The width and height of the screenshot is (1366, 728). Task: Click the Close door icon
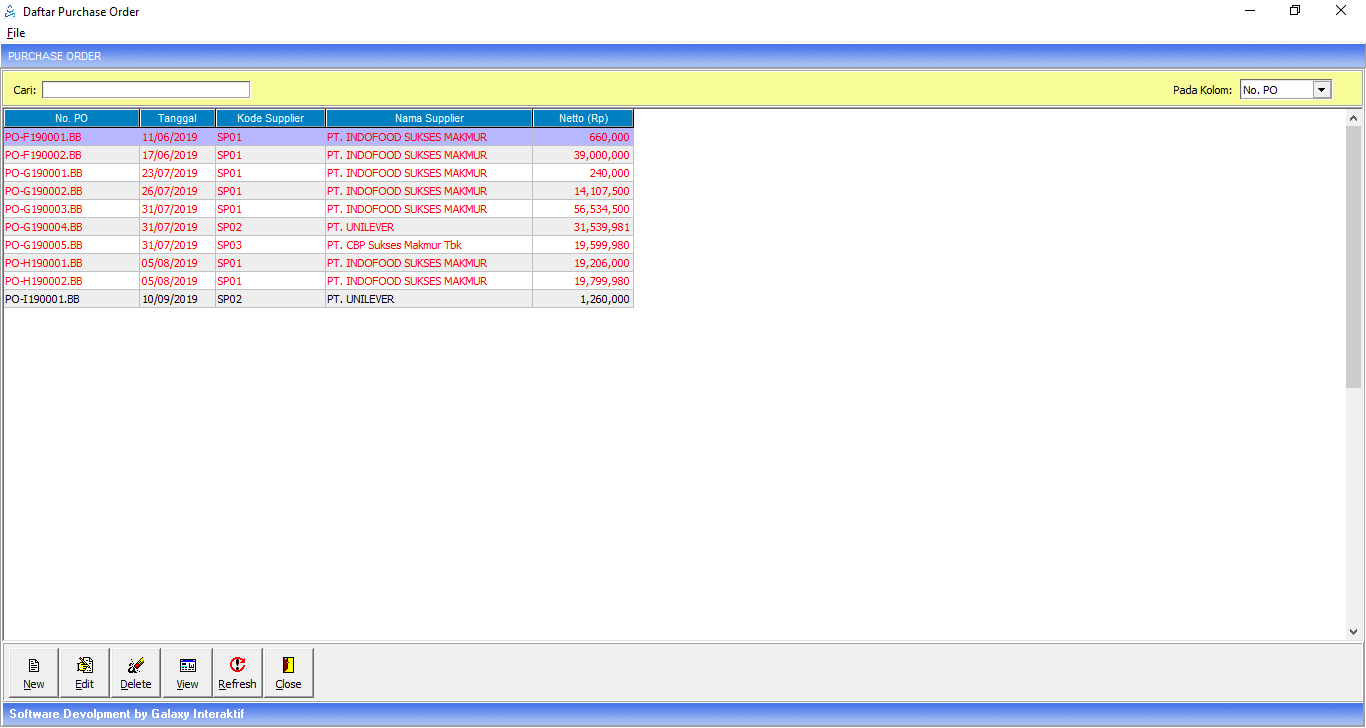(288, 665)
